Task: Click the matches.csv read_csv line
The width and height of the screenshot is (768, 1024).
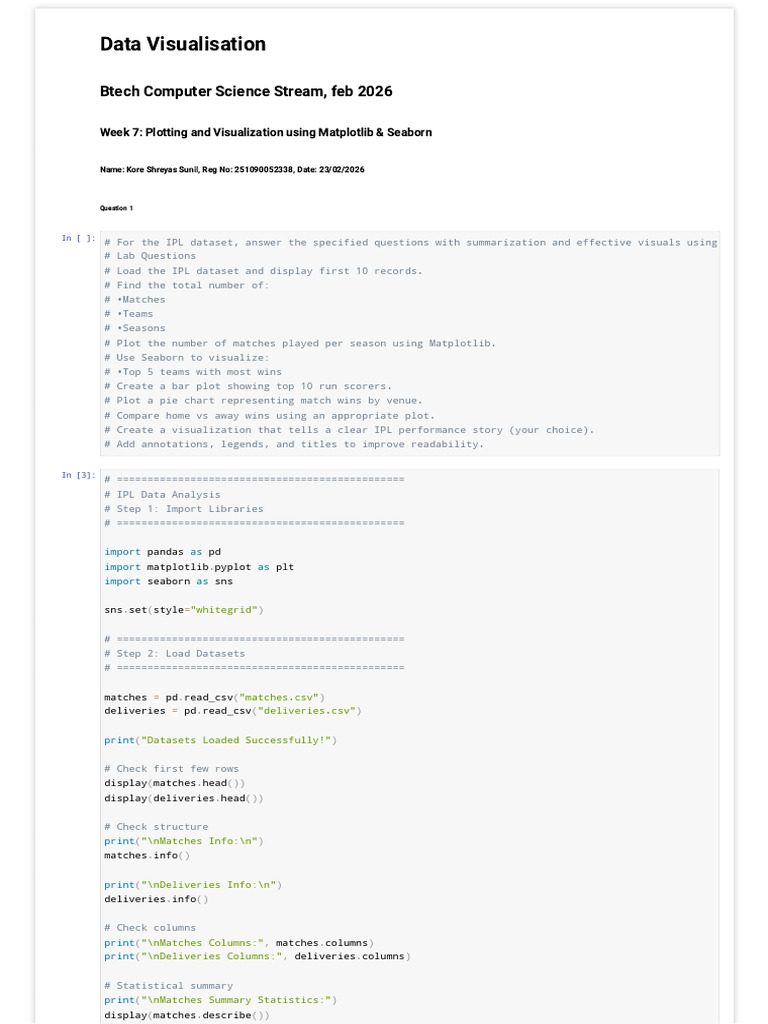Action: [214, 697]
